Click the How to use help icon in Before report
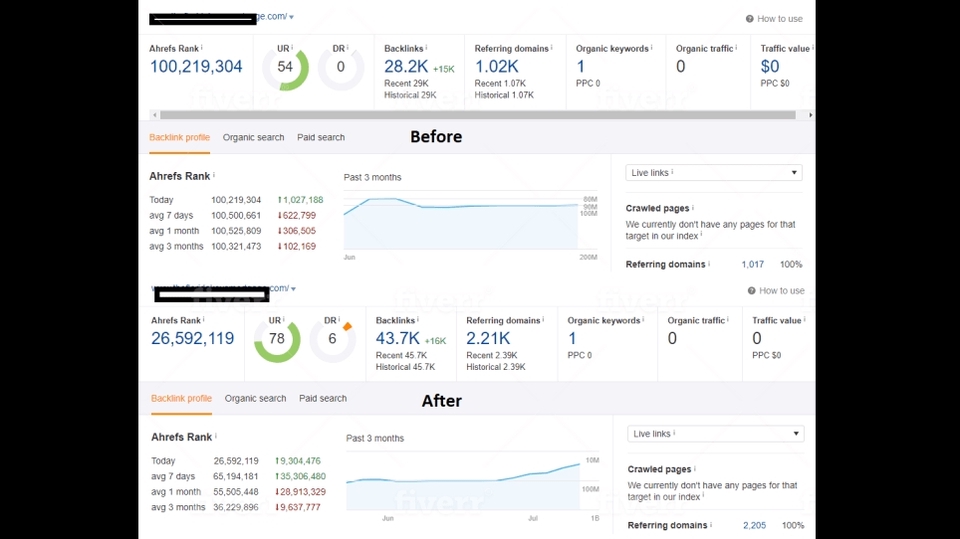960x539 pixels. coord(749,19)
